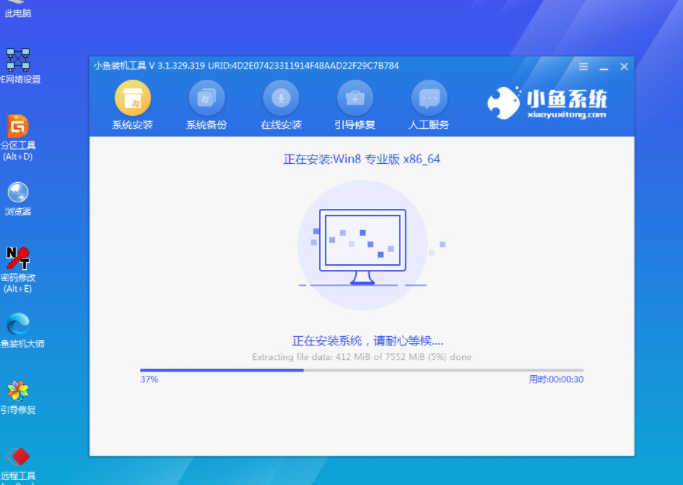Click the 小鱼系统 fish logo
683x485 pixels.
coord(504,103)
